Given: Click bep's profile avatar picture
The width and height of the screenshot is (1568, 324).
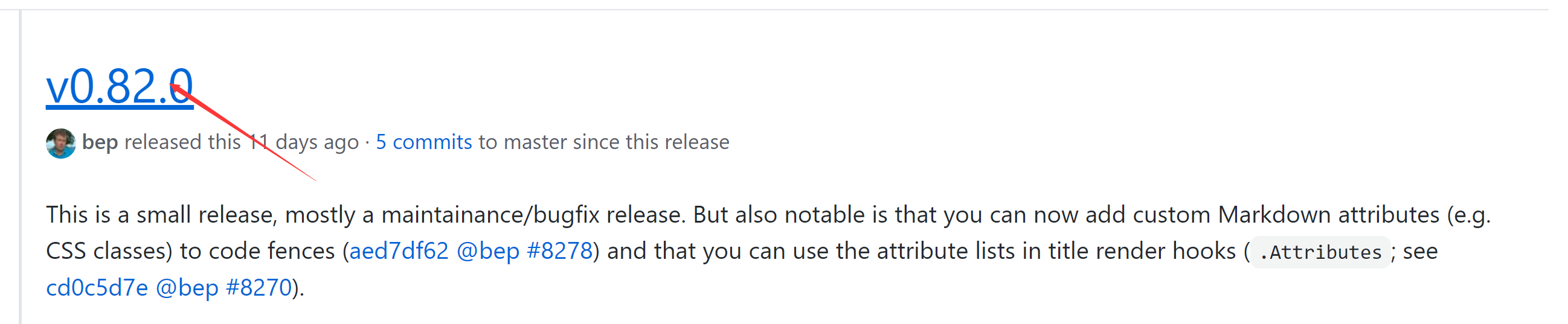Looking at the screenshot, I should pos(61,143).
